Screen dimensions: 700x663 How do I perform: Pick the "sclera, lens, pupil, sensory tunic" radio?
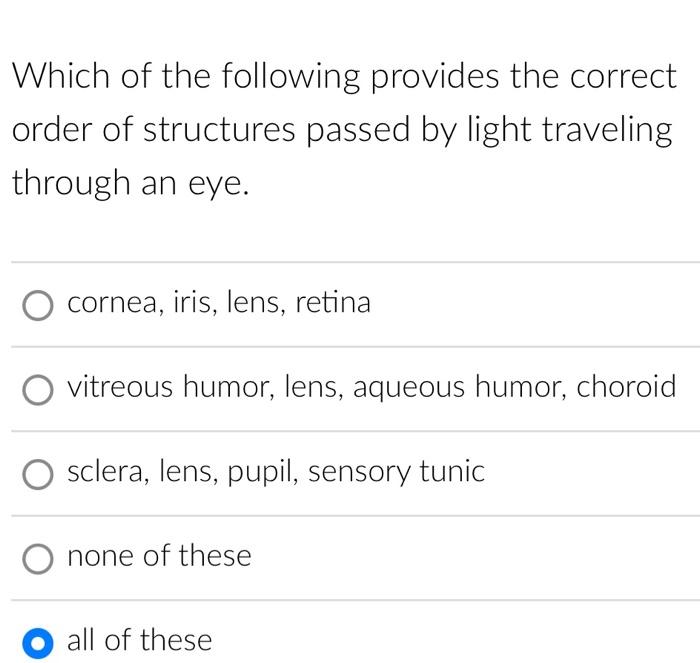(38, 474)
